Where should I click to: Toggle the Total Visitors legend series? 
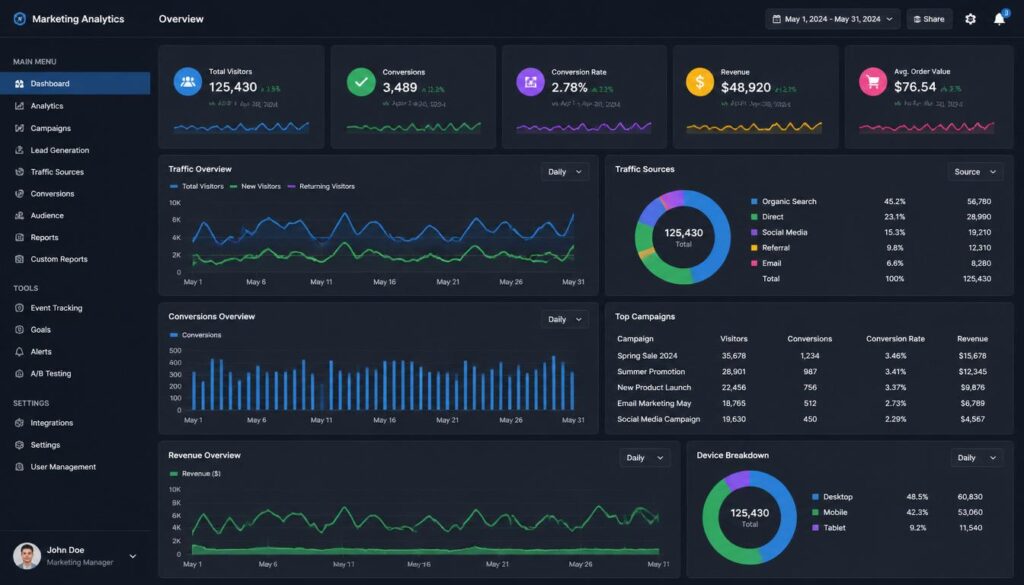197,187
